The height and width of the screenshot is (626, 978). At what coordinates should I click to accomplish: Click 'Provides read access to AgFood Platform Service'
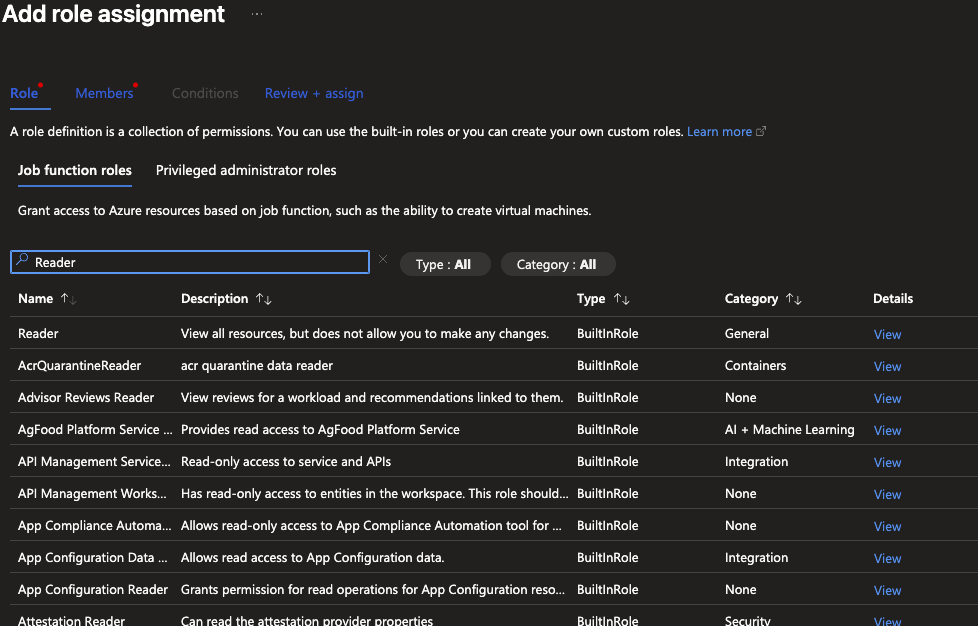320,430
